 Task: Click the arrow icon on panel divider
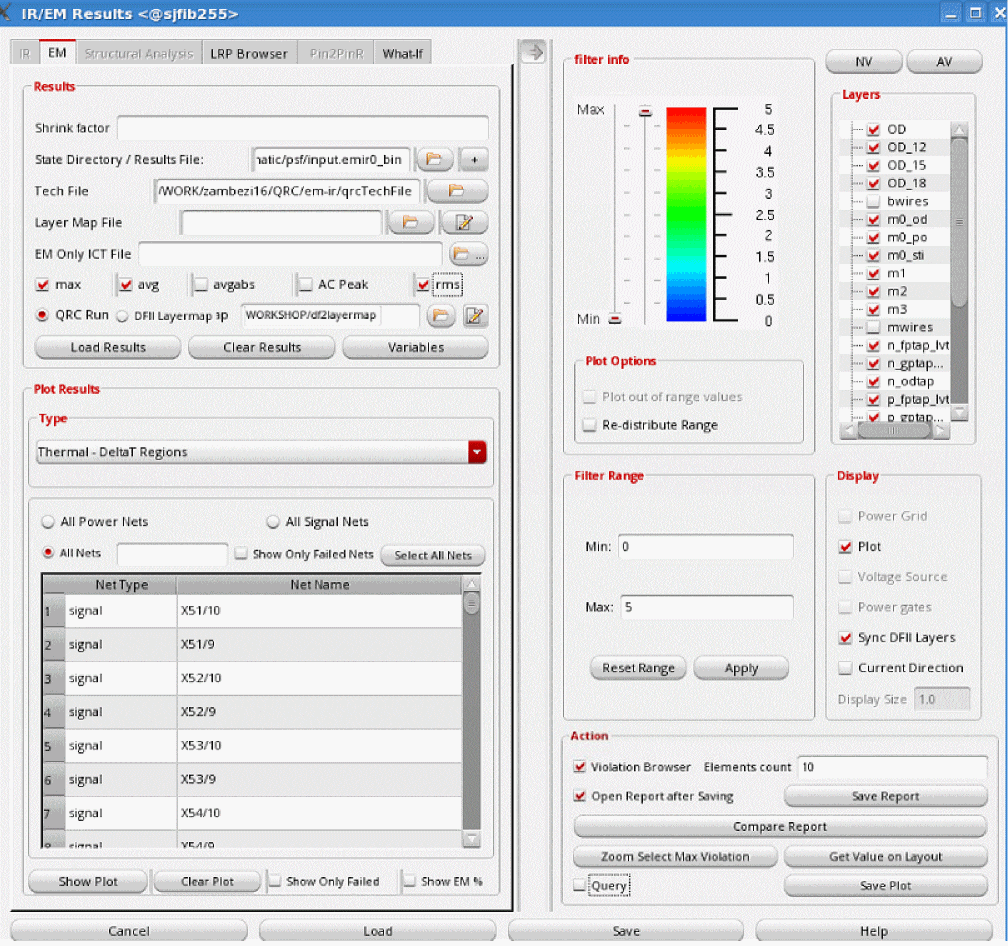pos(534,53)
